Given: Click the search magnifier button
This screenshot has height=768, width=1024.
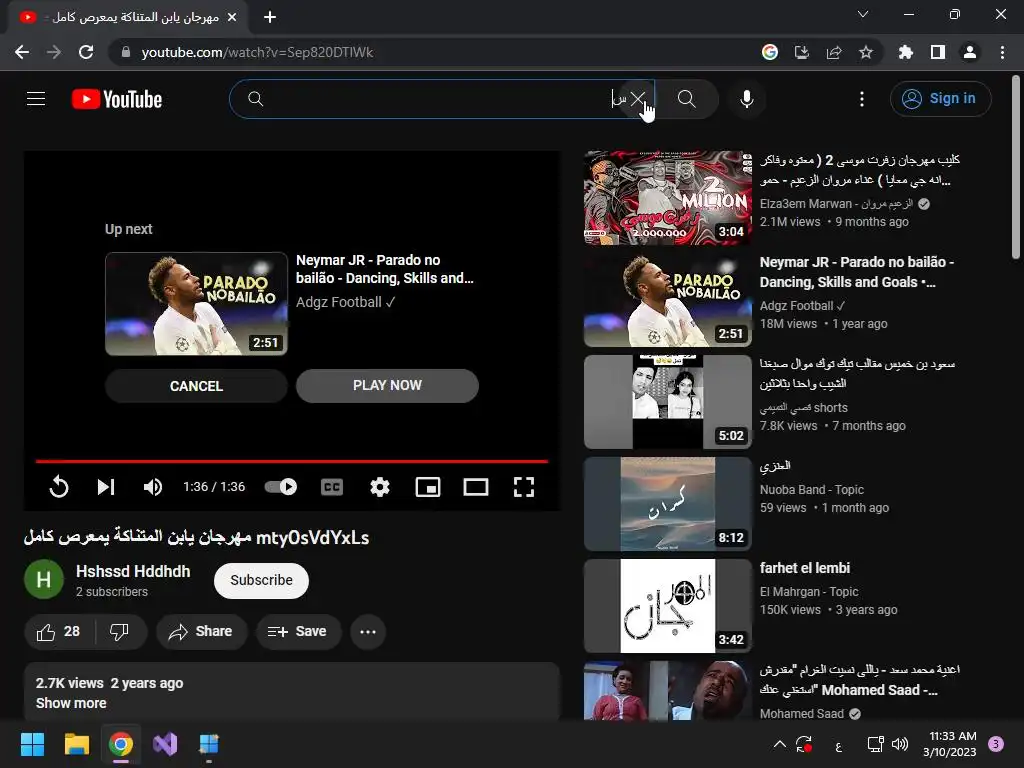Looking at the screenshot, I should pos(686,99).
